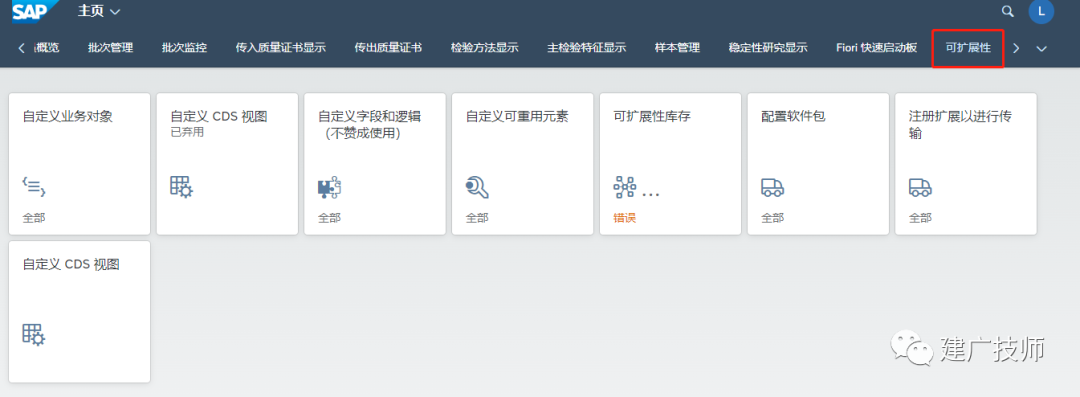1080x397 pixels.
Task: Switch to the 传入质量证书显示 tab
Action: tap(280, 48)
